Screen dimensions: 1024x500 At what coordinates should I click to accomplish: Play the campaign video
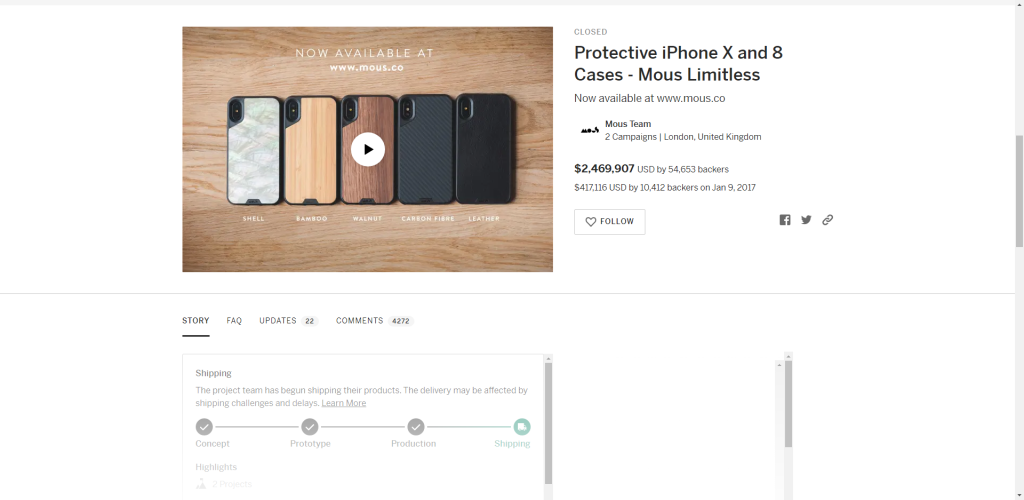(x=368, y=149)
